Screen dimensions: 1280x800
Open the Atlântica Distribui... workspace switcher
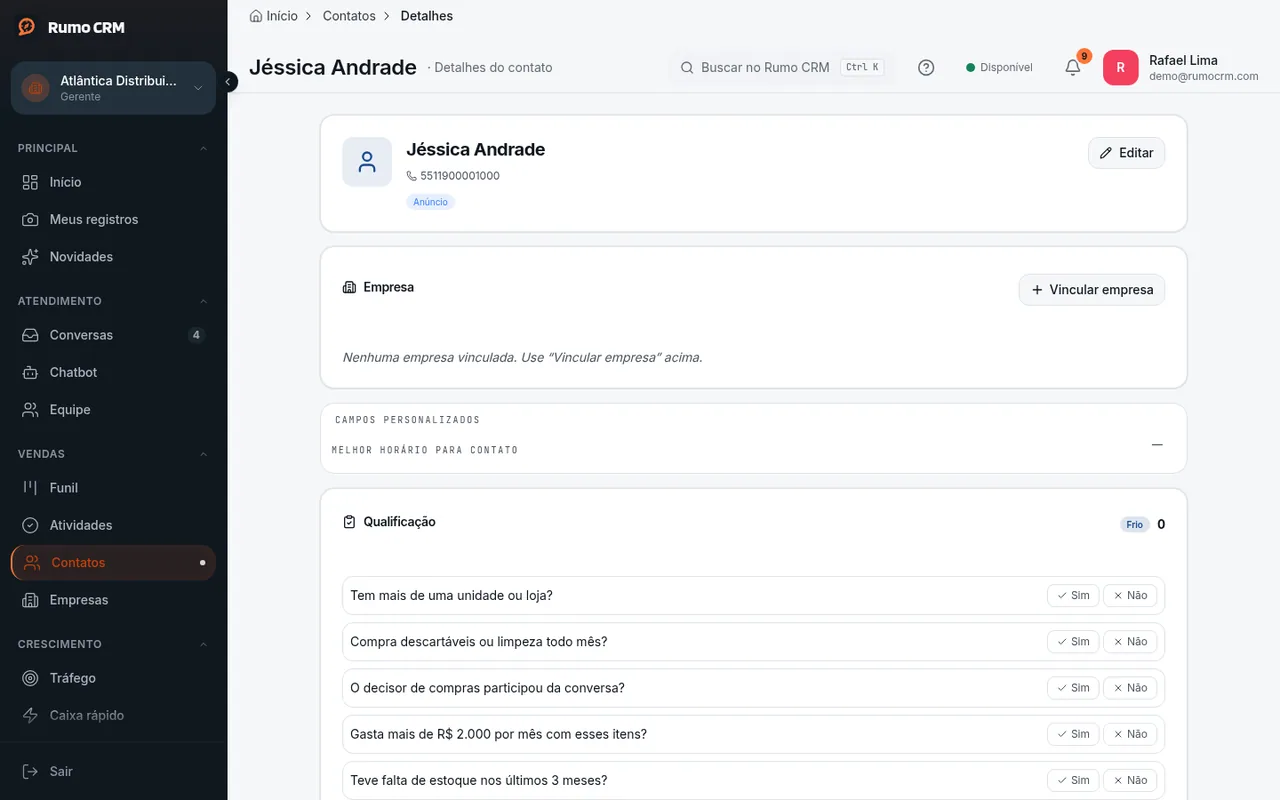pos(113,88)
